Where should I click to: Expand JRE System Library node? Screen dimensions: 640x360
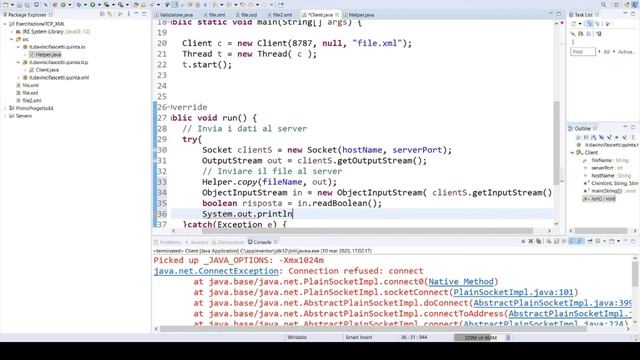point(12,31)
